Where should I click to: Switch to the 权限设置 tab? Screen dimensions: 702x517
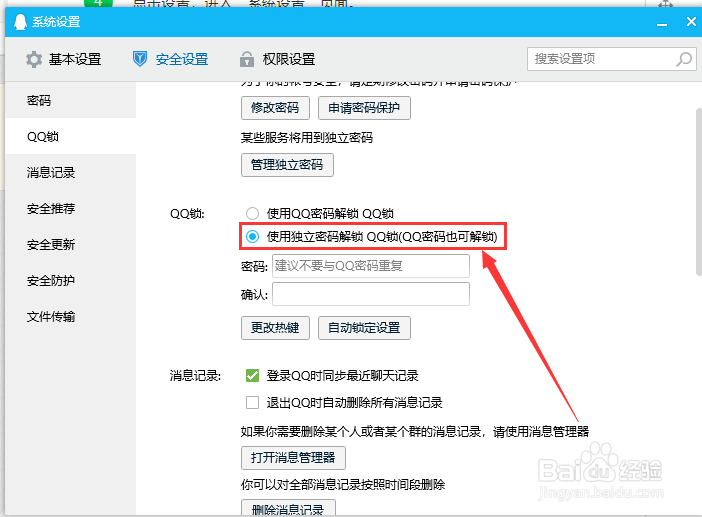tap(278, 59)
